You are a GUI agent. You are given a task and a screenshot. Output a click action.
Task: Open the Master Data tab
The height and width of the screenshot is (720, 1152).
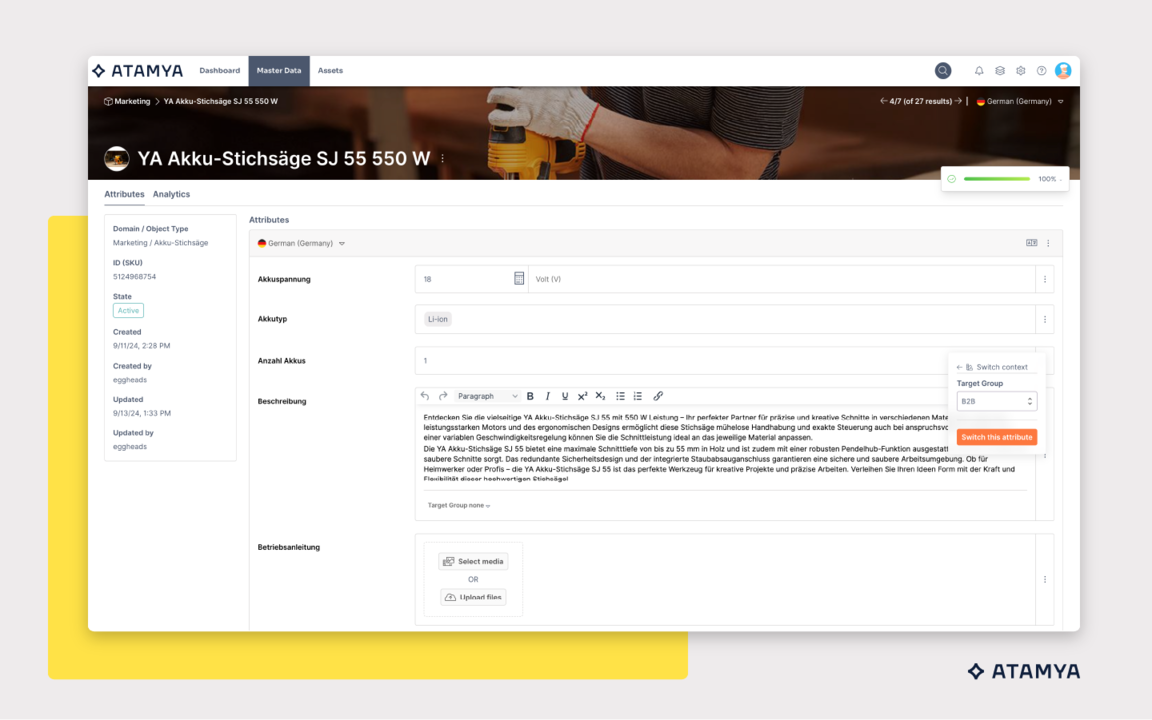click(x=279, y=71)
